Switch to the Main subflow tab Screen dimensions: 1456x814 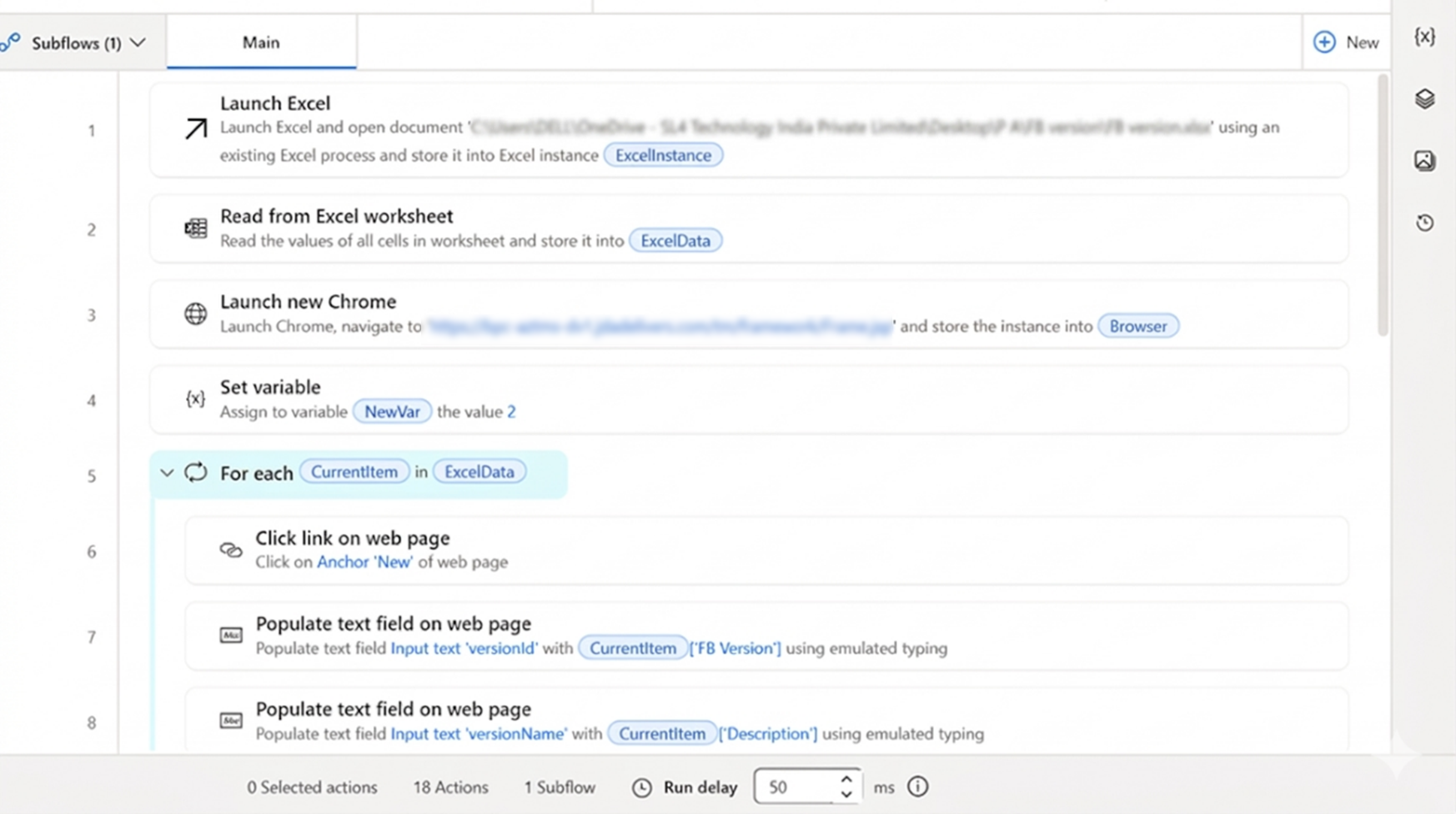(261, 43)
